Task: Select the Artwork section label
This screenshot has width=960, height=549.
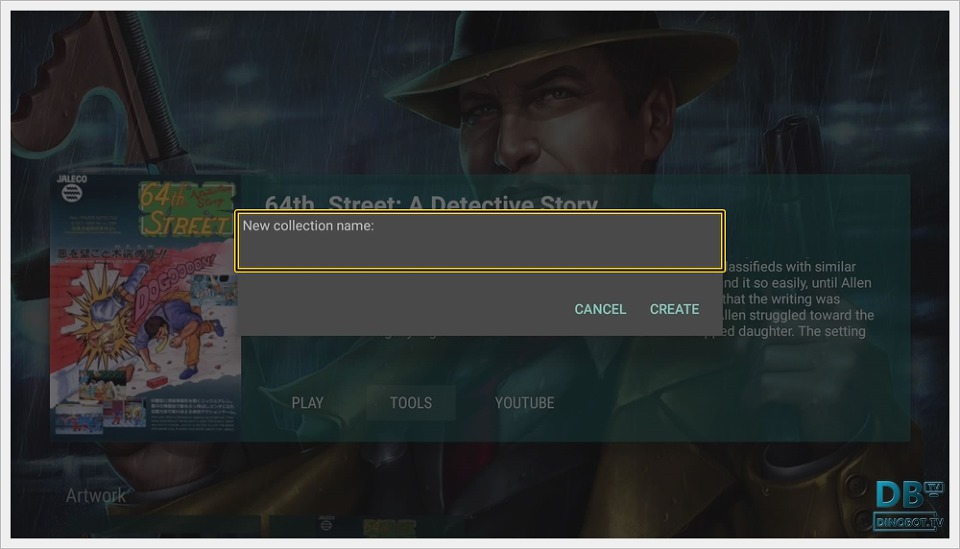Action: tap(96, 495)
